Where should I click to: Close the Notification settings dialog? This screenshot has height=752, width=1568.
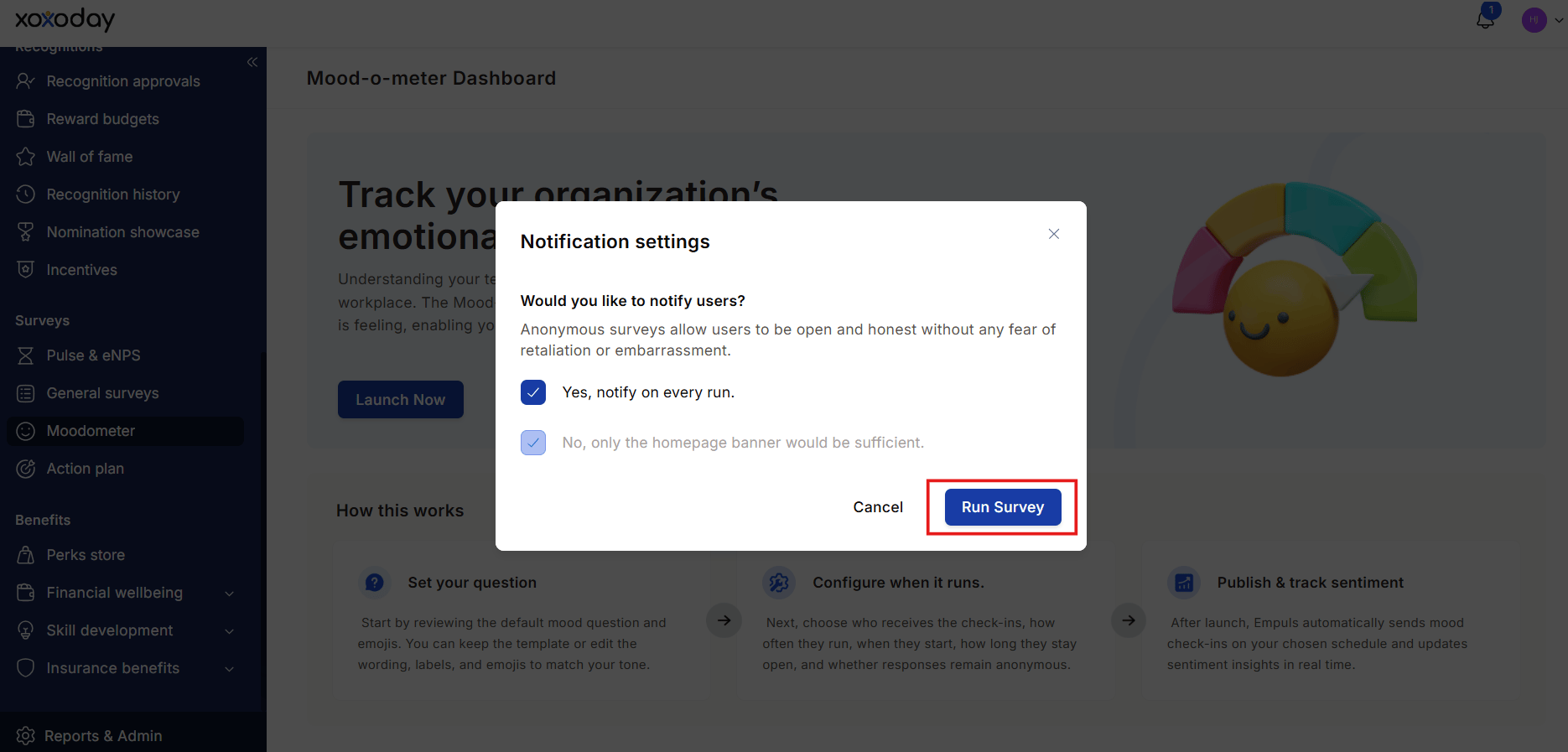tap(1054, 234)
